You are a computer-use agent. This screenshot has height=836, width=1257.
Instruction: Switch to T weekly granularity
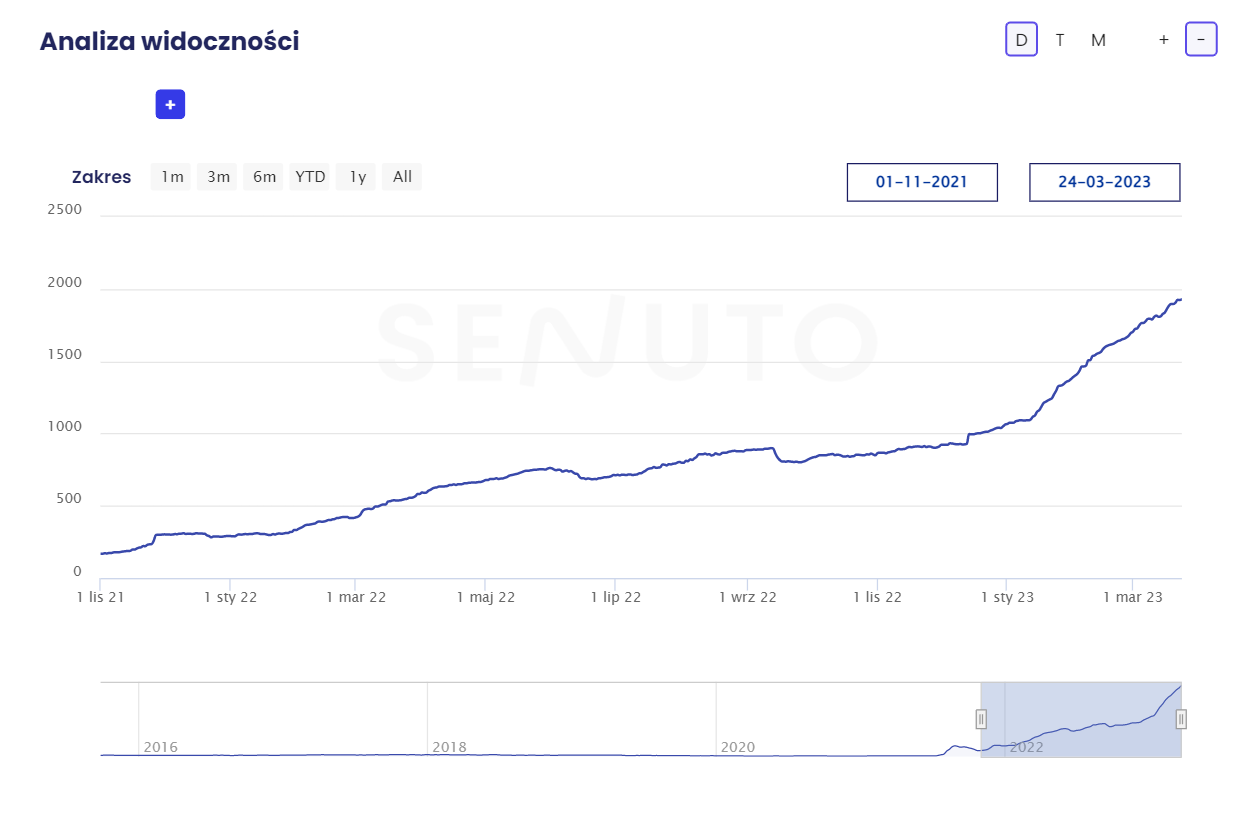pos(1060,40)
